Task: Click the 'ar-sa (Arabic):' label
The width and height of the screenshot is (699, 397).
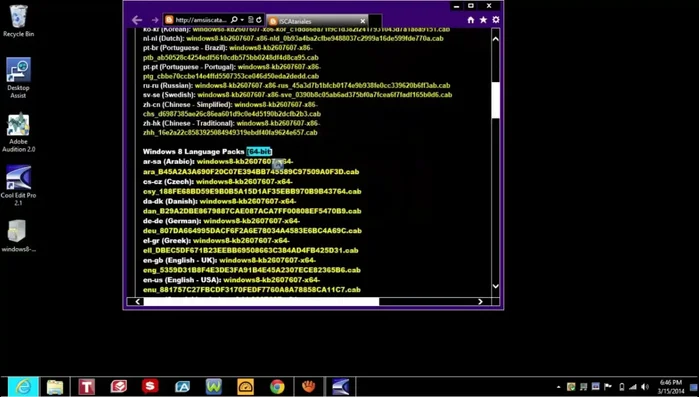Action: point(169,162)
